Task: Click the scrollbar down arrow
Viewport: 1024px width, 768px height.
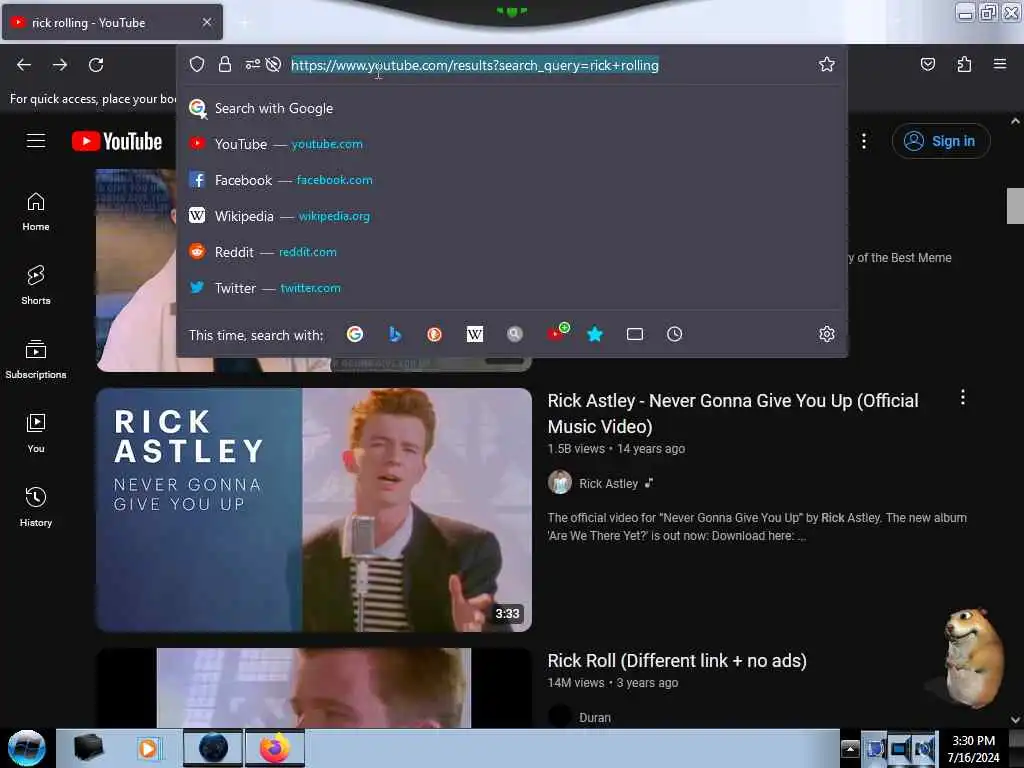Action: click(1015, 720)
